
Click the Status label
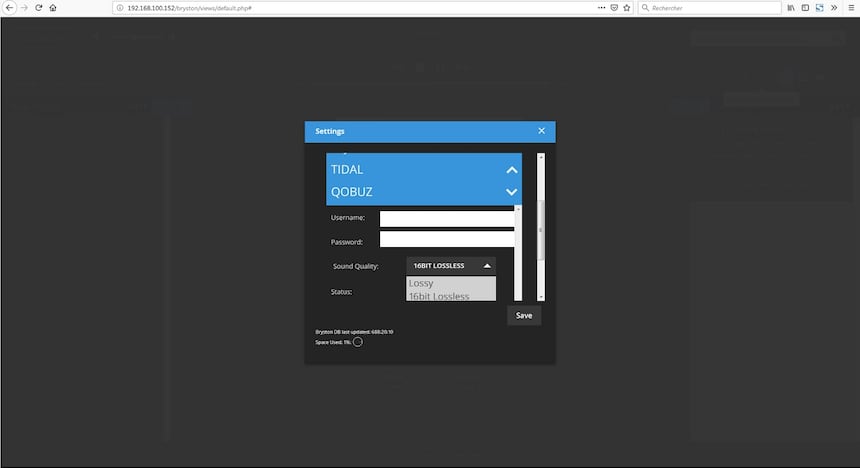341,292
